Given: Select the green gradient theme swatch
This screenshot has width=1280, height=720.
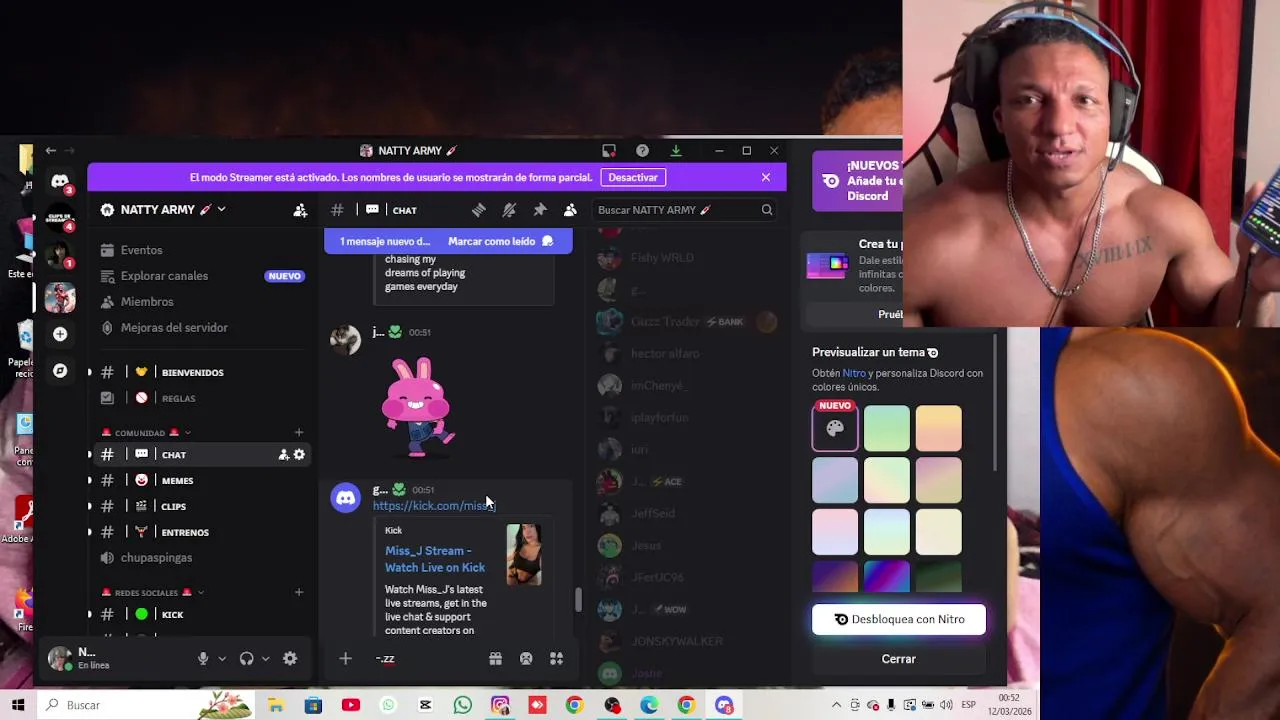Looking at the screenshot, I should [887, 429].
